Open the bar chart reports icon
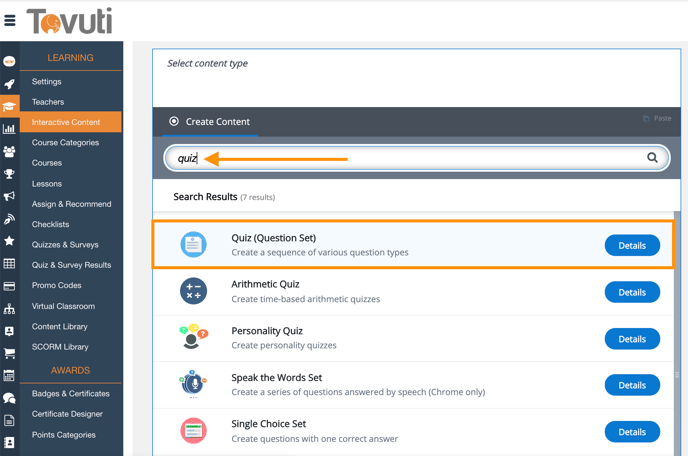Image resolution: width=688 pixels, height=456 pixels. point(9,129)
